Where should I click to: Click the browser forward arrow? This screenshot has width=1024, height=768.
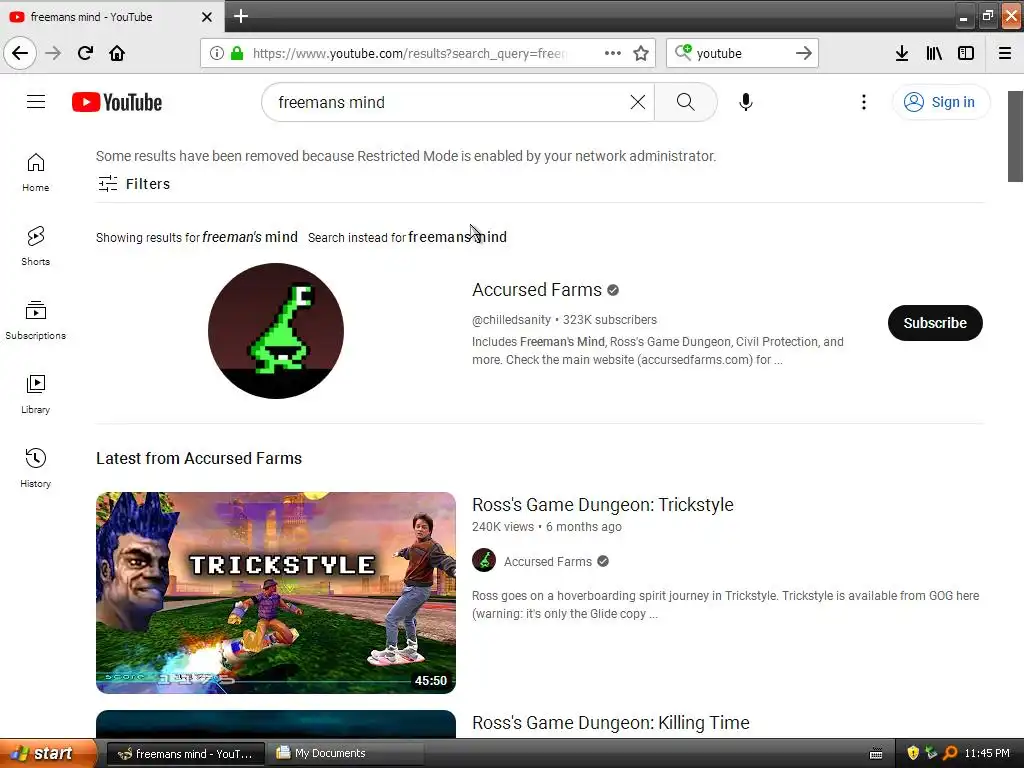click(x=53, y=53)
